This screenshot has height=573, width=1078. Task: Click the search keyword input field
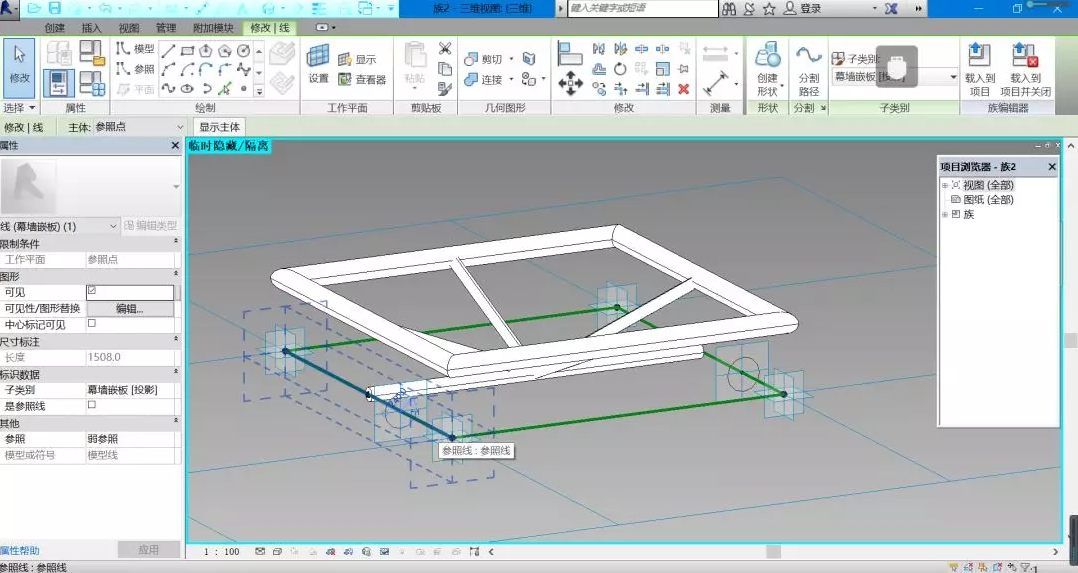pyautogui.click(x=642, y=8)
